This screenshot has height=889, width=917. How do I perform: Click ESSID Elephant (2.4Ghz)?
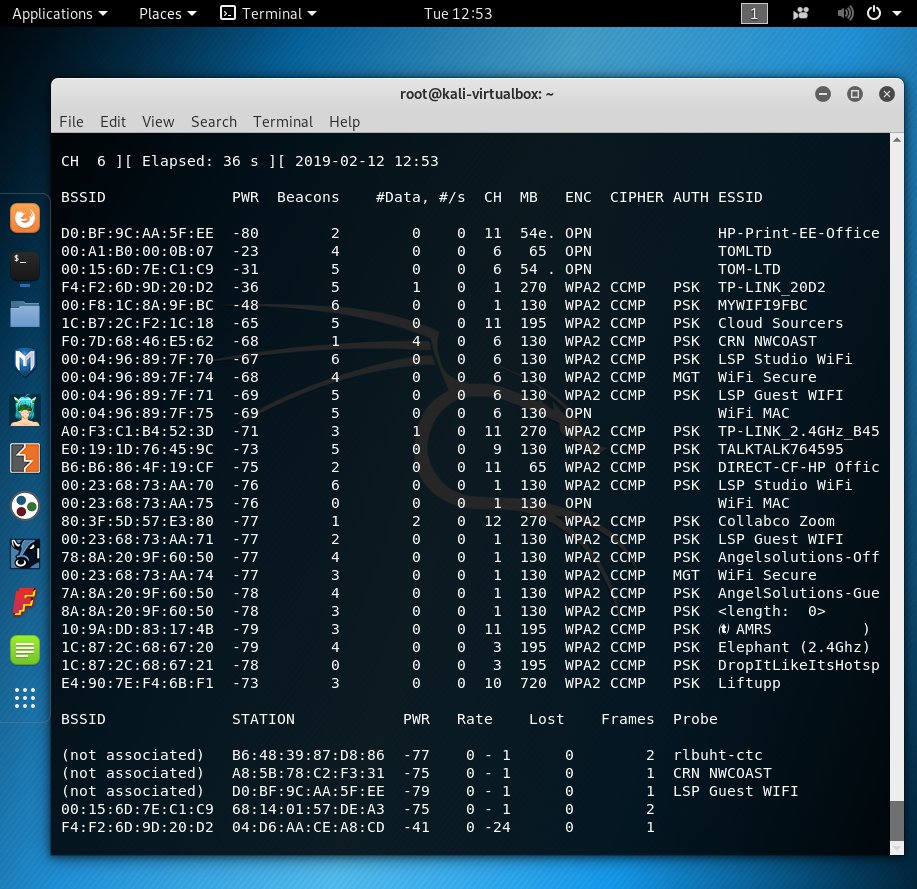[x=794, y=647]
